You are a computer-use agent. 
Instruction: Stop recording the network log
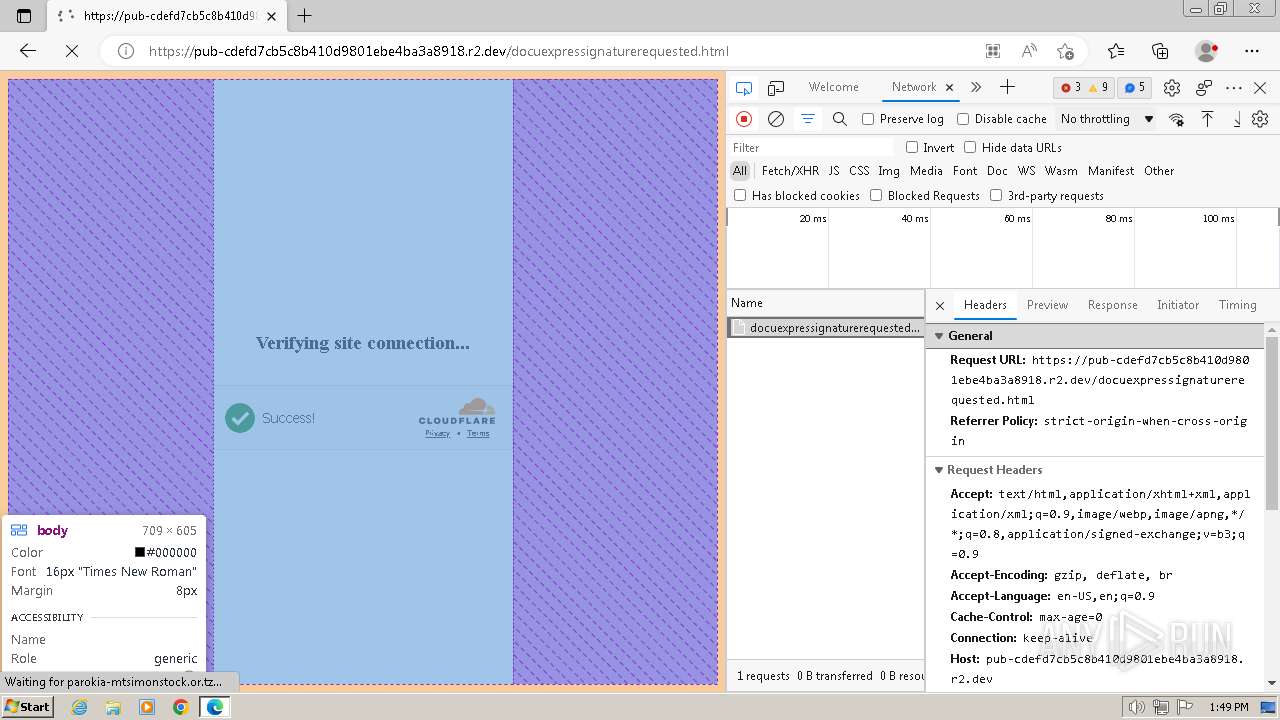744,119
